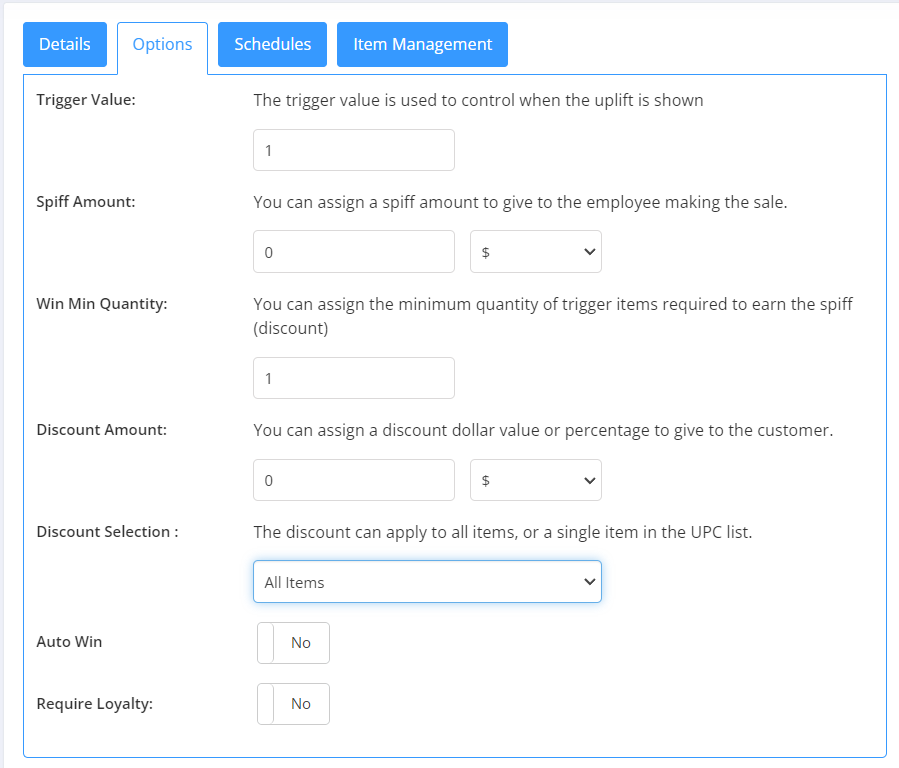Open the Schedules tab
Viewport: 899px width, 768px height.
[272, 44]
